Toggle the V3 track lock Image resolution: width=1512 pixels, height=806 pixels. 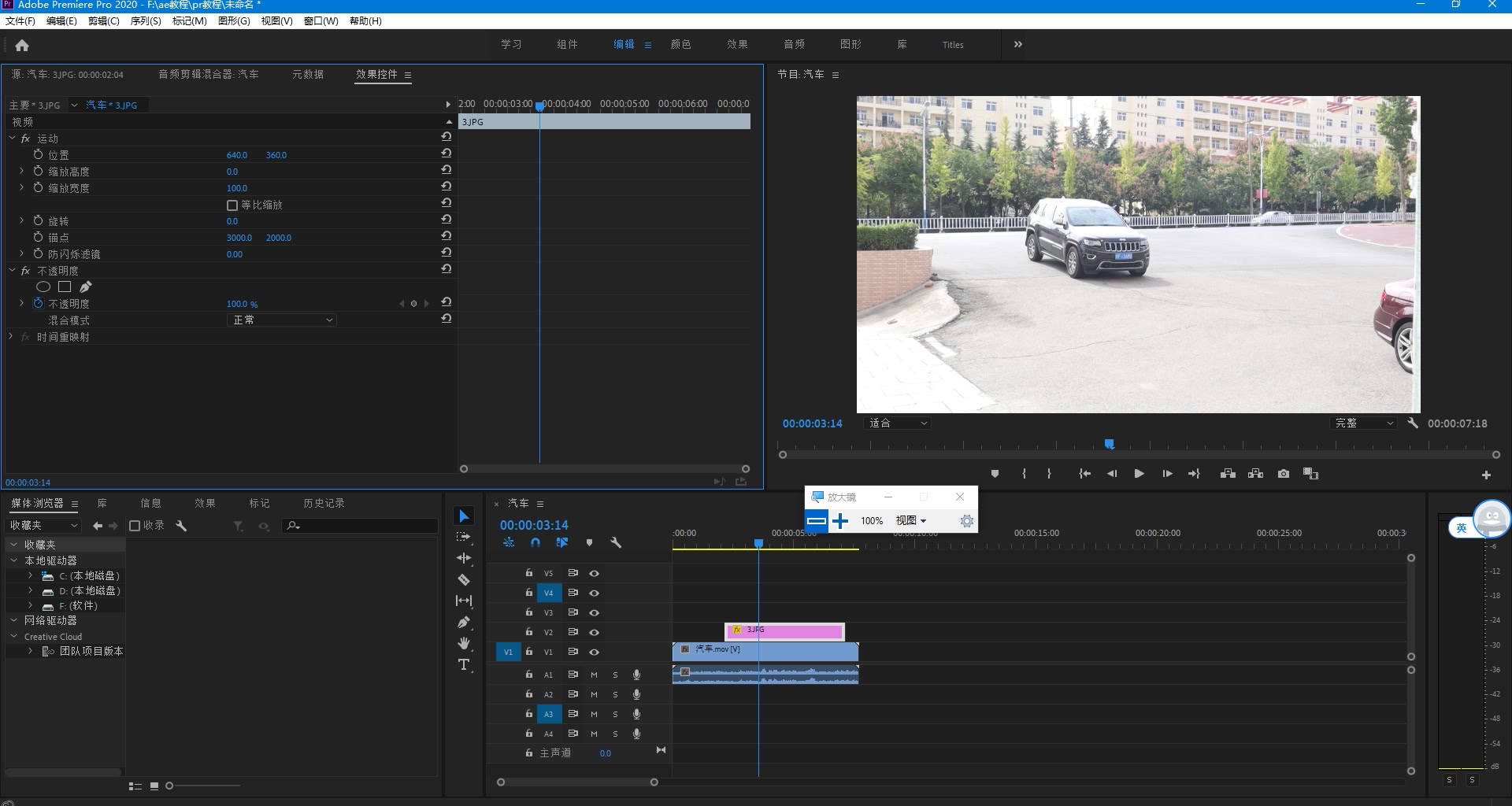(x=529, y=612)
